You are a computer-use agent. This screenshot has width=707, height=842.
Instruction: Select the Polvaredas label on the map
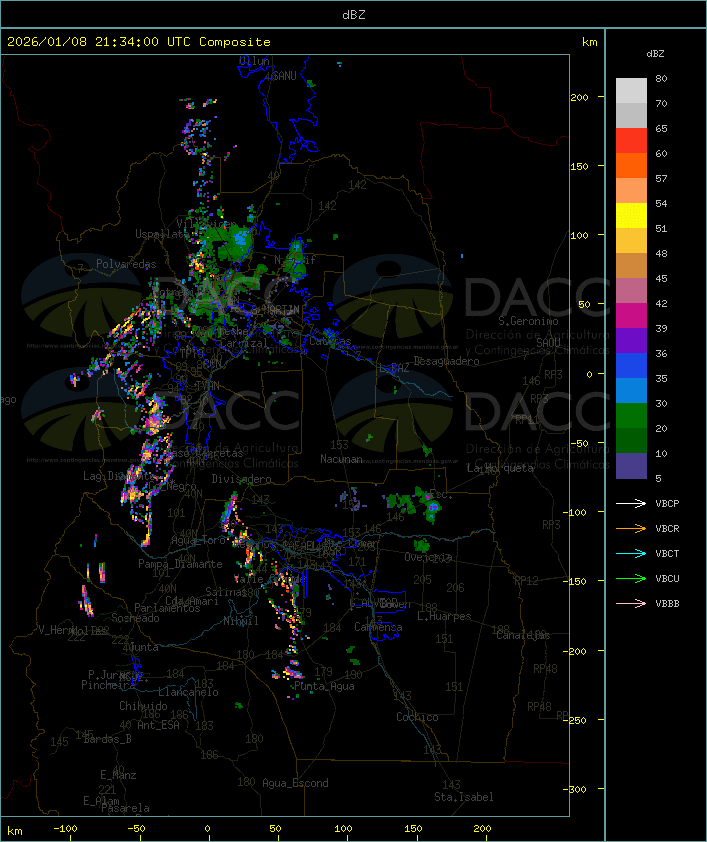126,264
